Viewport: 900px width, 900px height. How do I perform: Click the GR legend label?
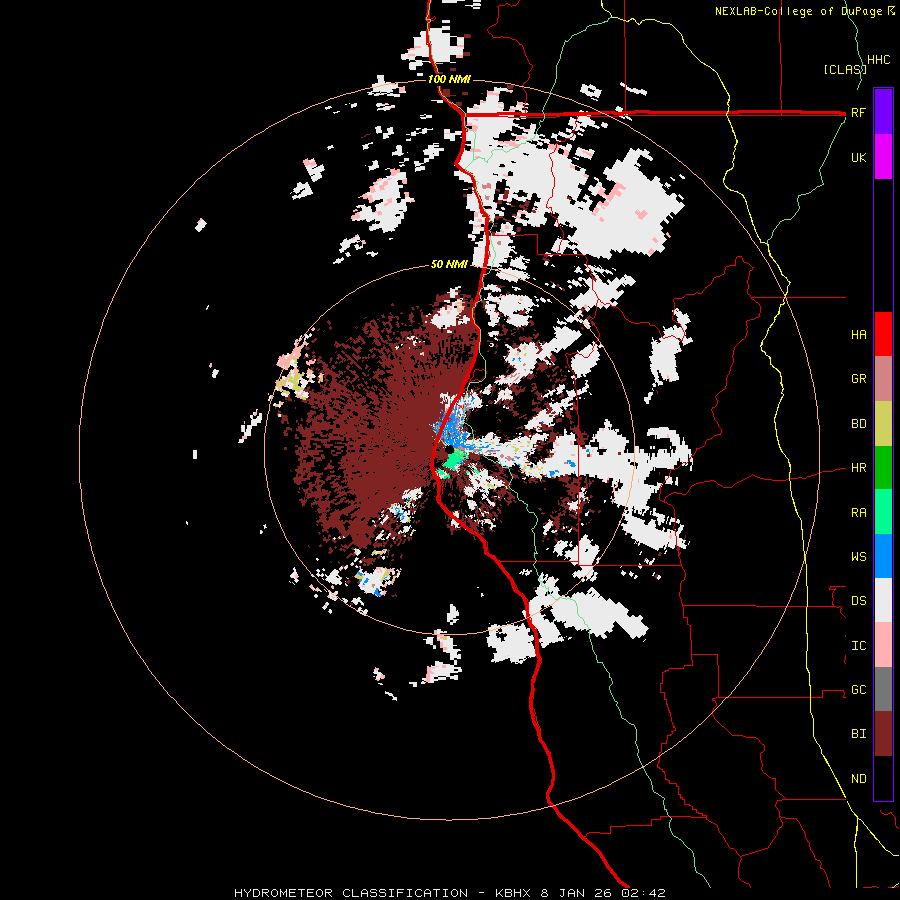click(858, 379)
